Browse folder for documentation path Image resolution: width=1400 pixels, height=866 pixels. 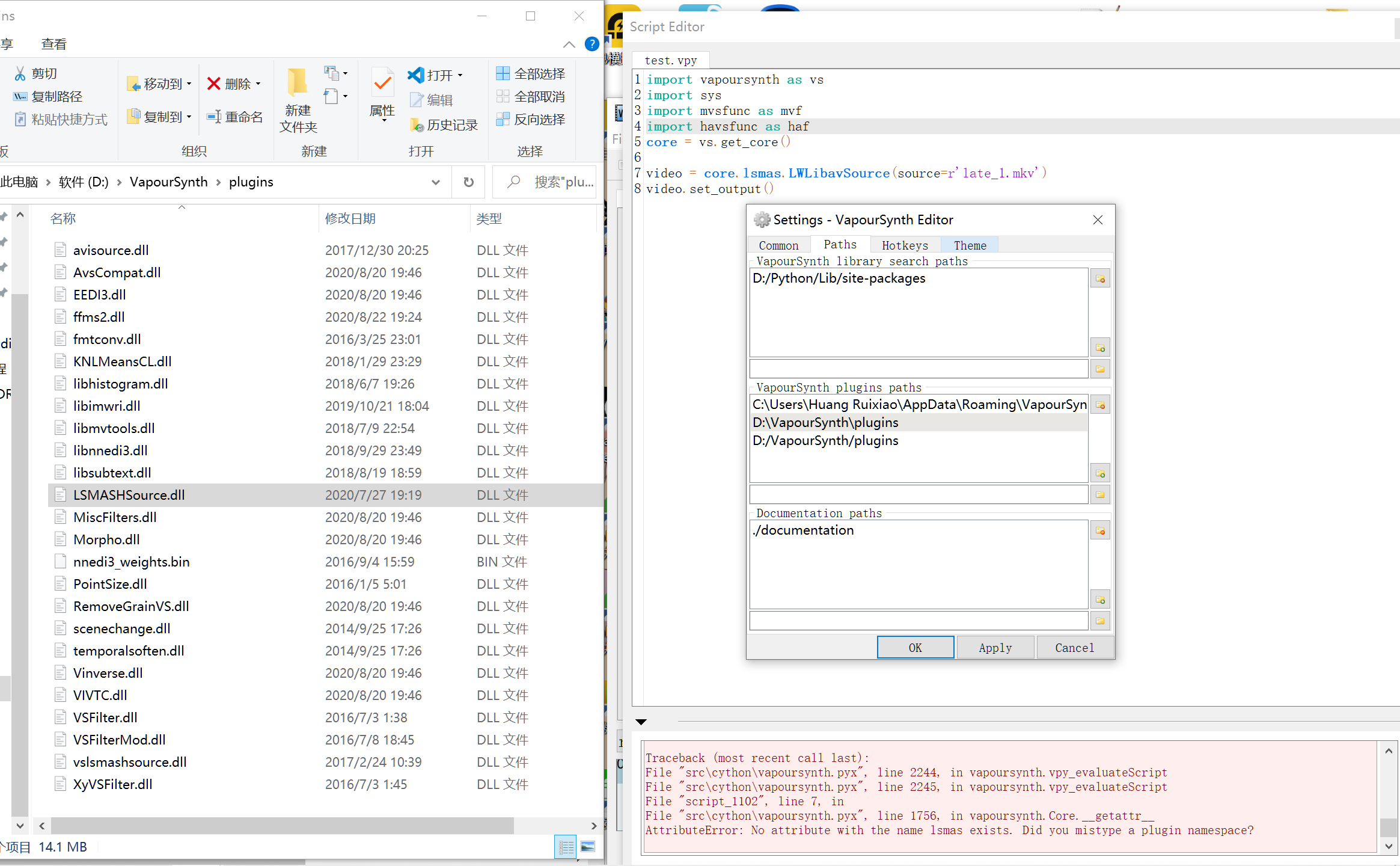point(1100,621)
